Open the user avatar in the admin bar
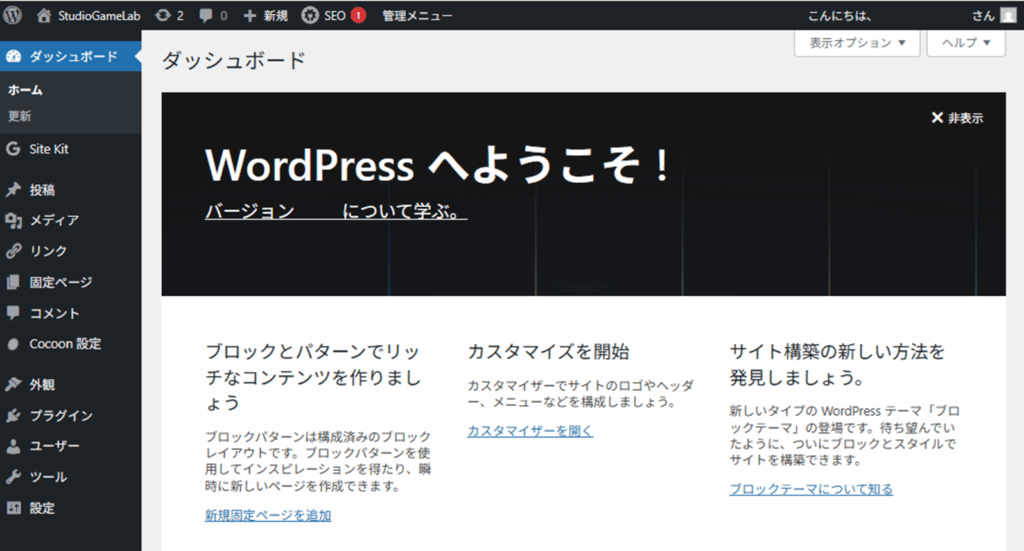This screenshot has width=1024, height=551. click(x=1008, y=15)
